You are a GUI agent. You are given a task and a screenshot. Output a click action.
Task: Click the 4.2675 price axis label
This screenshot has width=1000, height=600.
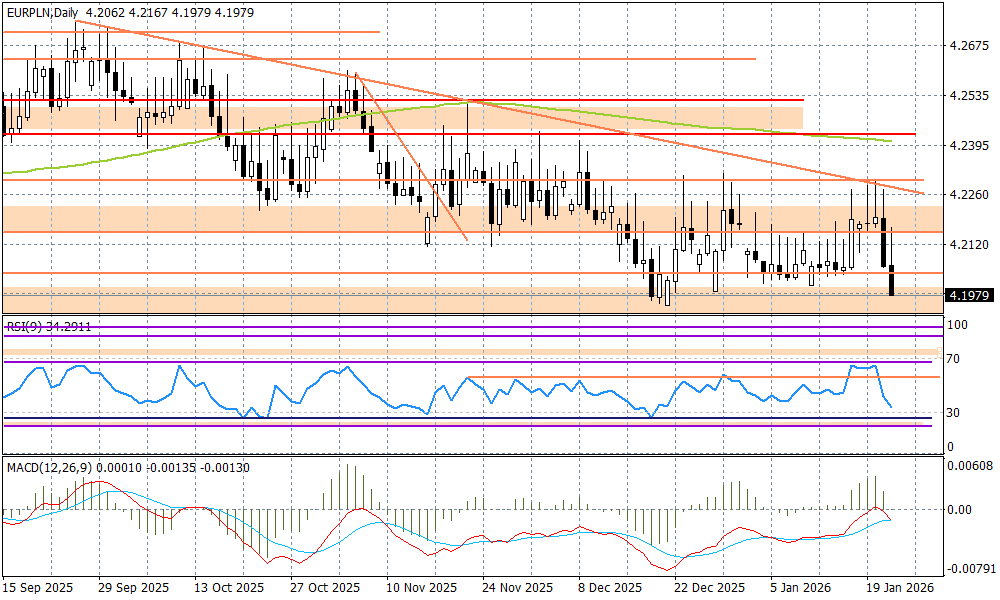pyautogui.click(x=969, y=46)
